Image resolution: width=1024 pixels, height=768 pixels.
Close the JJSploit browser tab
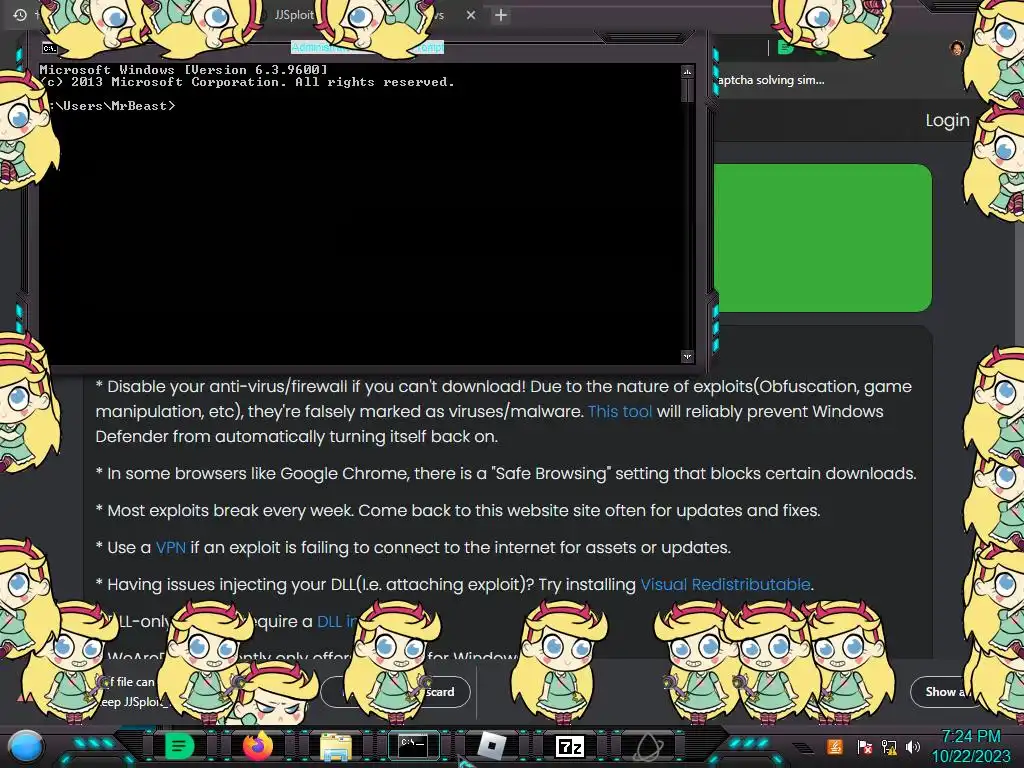click(471, 14)
